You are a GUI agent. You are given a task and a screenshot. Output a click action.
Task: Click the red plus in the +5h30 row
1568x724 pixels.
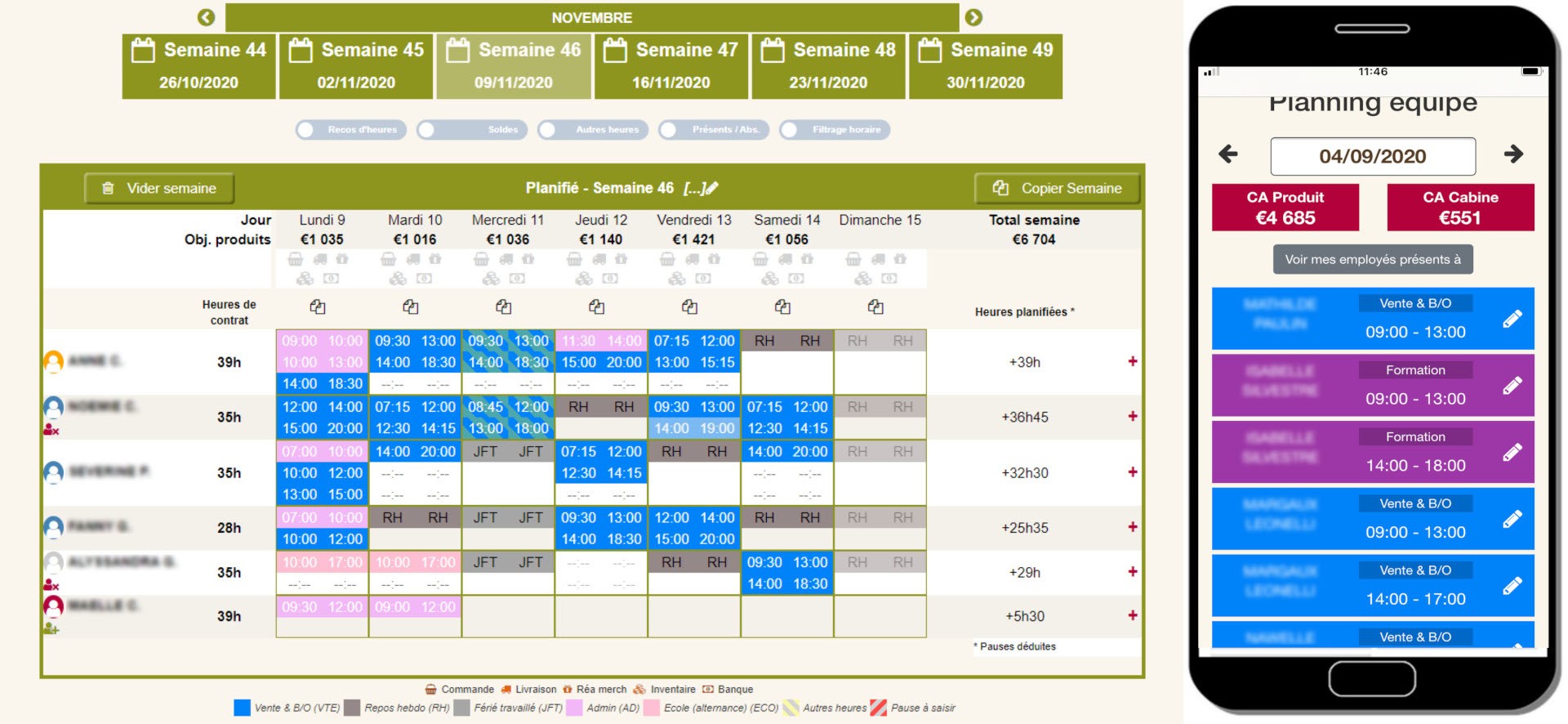tap(1133, 615)
